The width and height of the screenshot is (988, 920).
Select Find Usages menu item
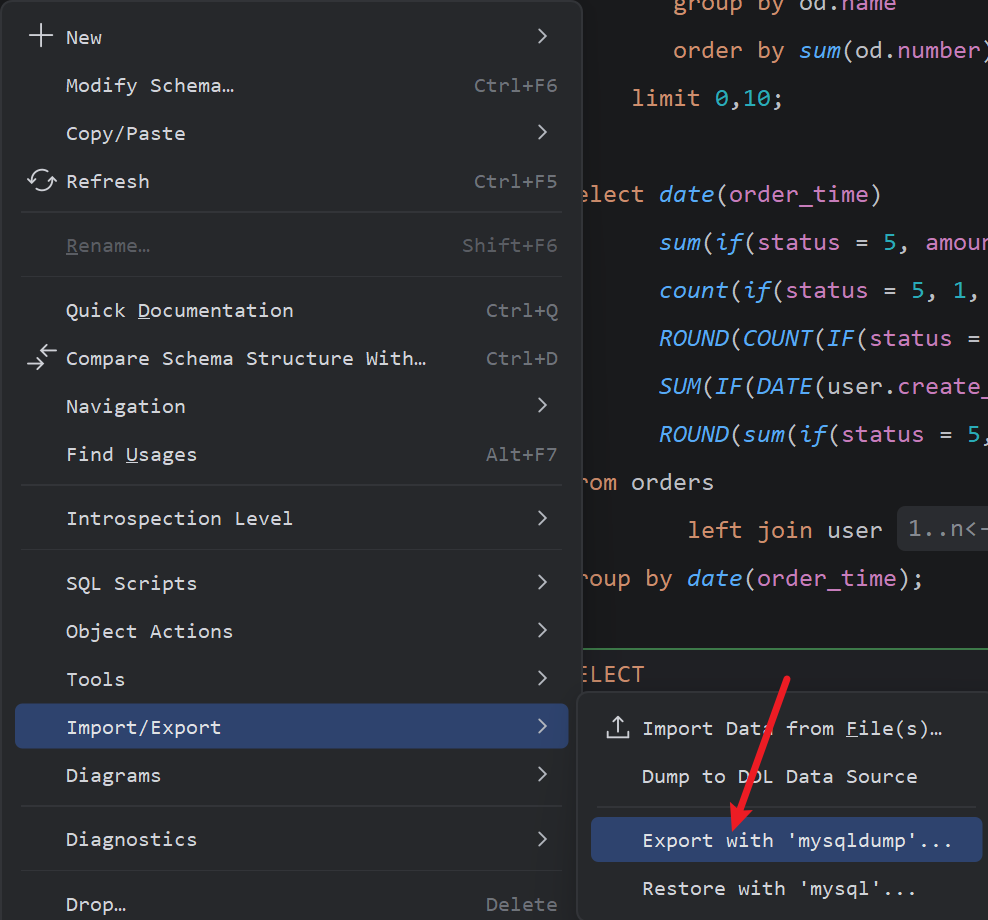coord(292,454)
